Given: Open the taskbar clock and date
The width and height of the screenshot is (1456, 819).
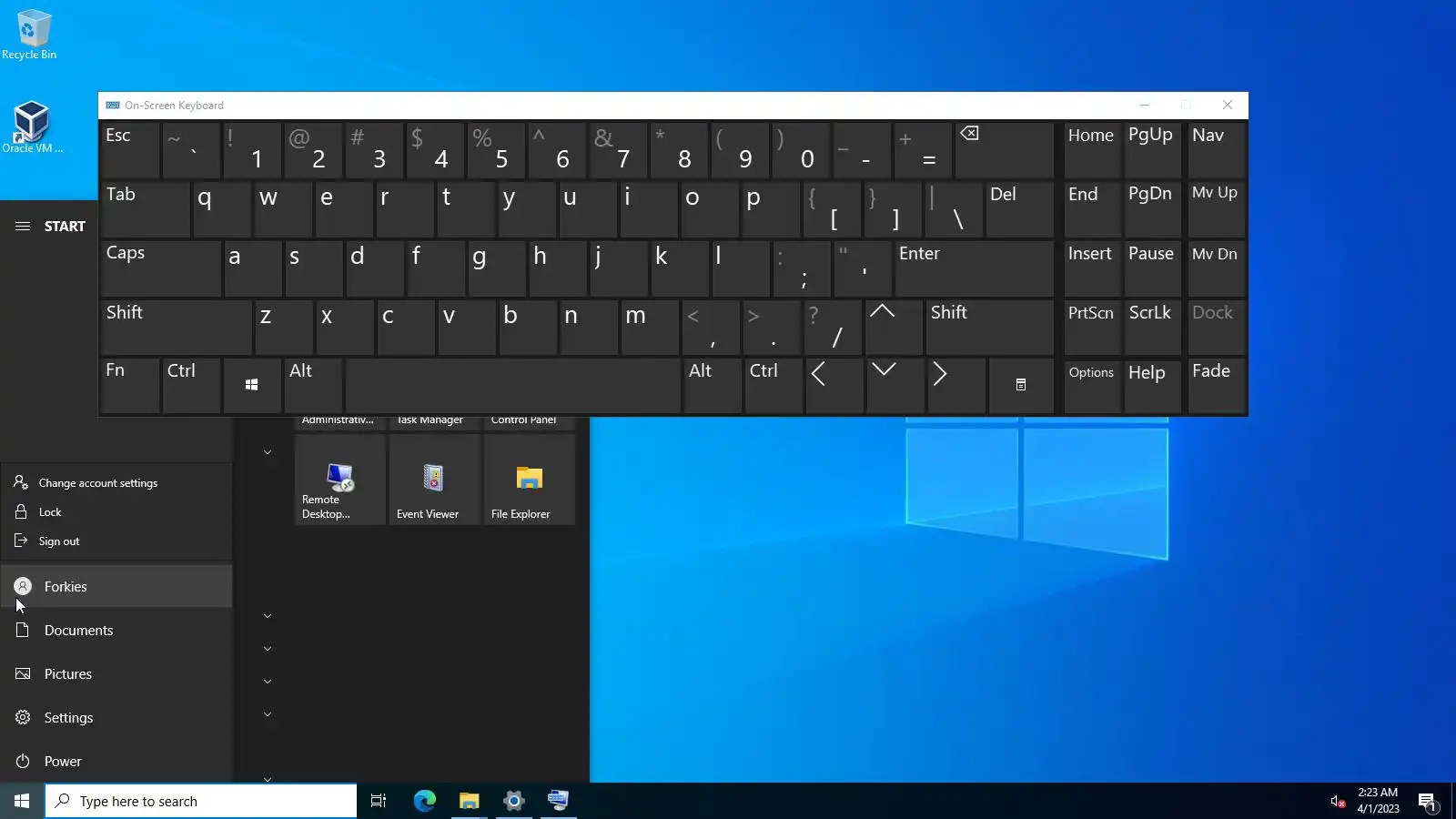Looking at the screenshot, I should [x=1378, y=801].
